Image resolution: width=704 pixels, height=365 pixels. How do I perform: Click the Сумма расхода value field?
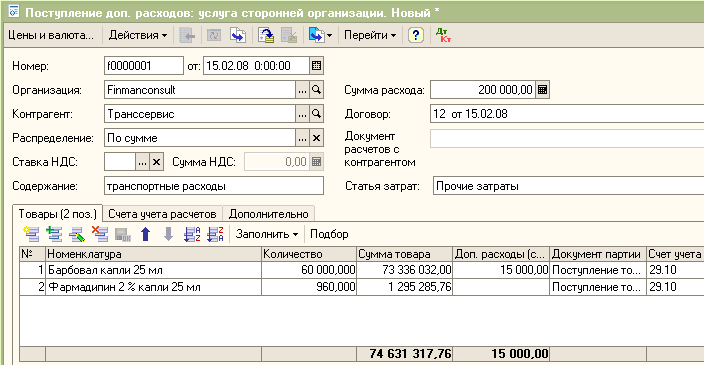click(x=483, y=90)
